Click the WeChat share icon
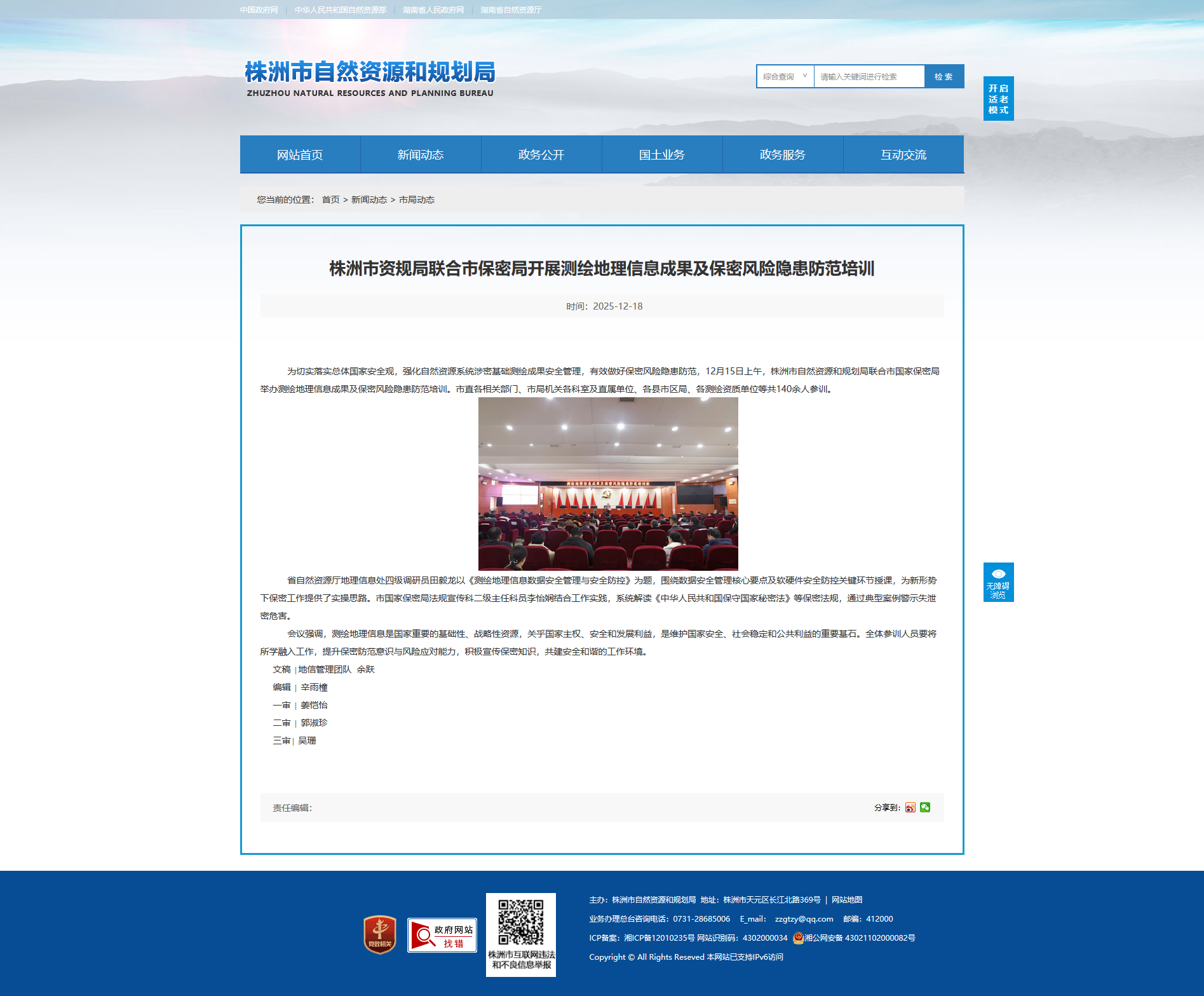The height and width of the screenshot is (996, 1204). (x=925, y=807)
